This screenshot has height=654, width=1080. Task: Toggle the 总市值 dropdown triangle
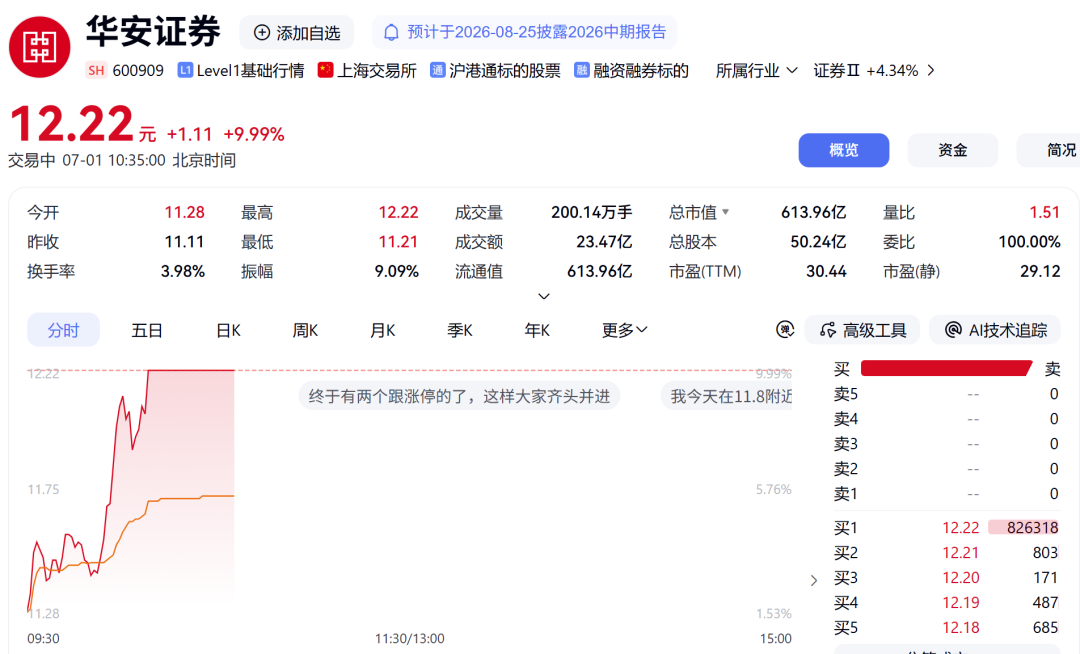pos(725,212)
